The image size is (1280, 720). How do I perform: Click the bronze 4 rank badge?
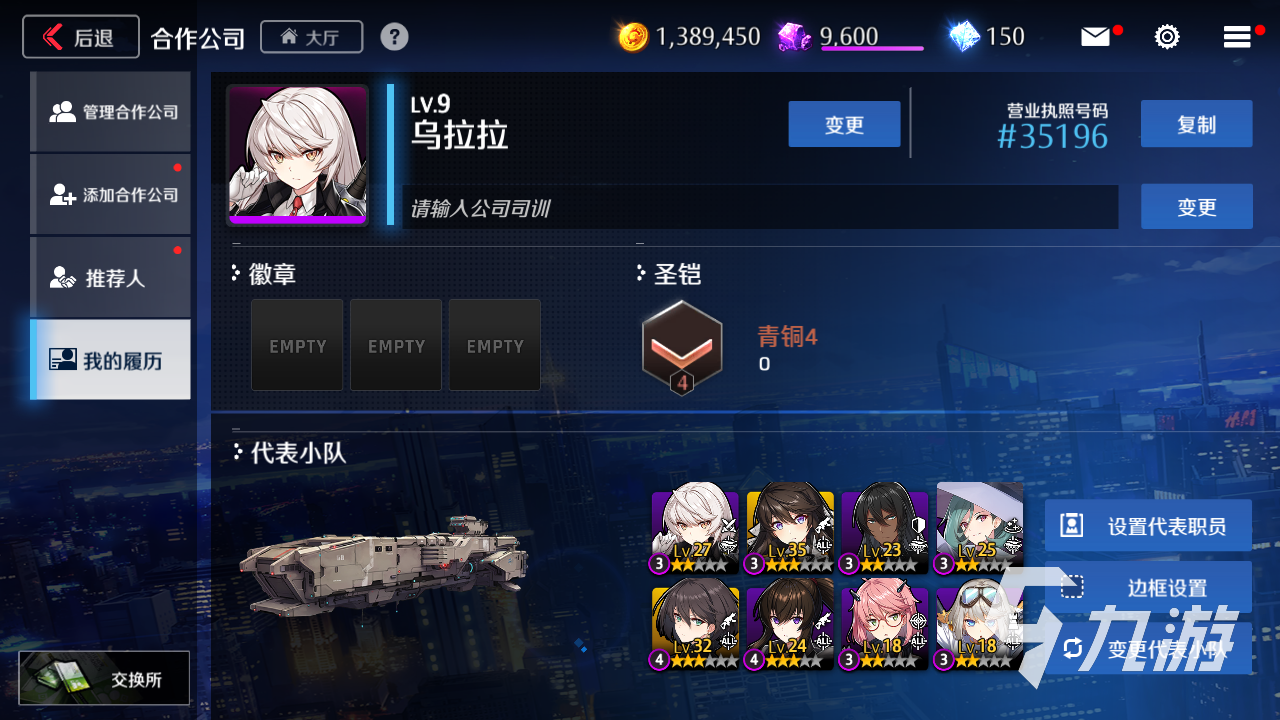682,347
